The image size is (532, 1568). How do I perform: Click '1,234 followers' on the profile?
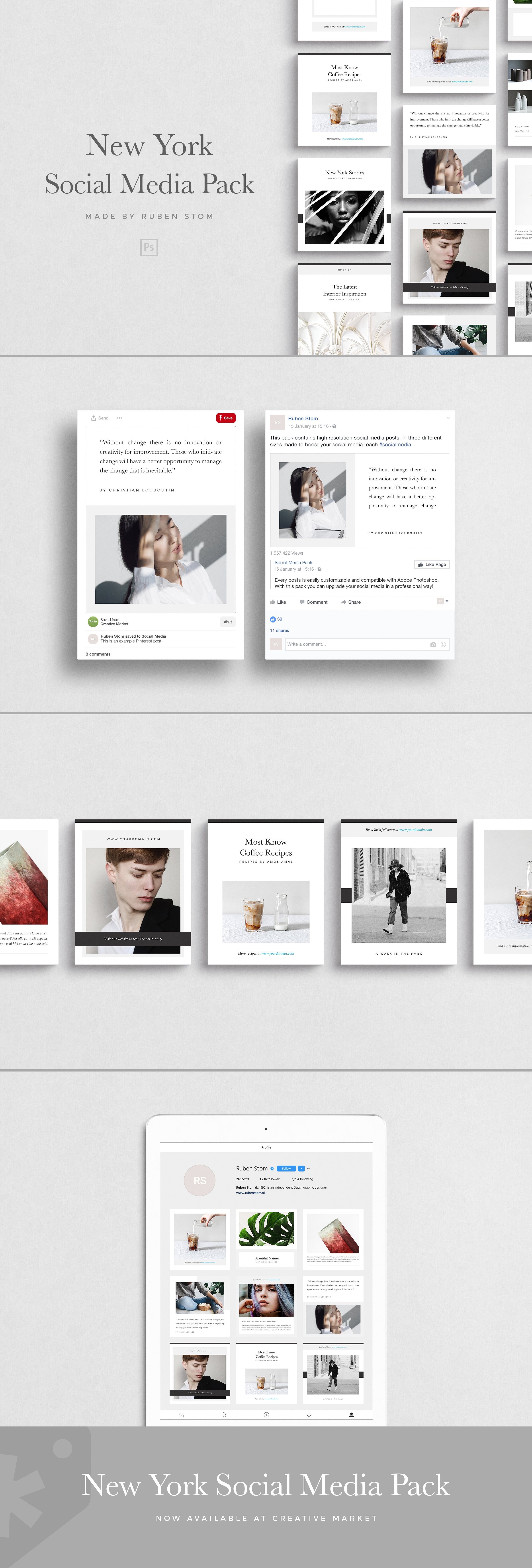[x=270, y=1179]
